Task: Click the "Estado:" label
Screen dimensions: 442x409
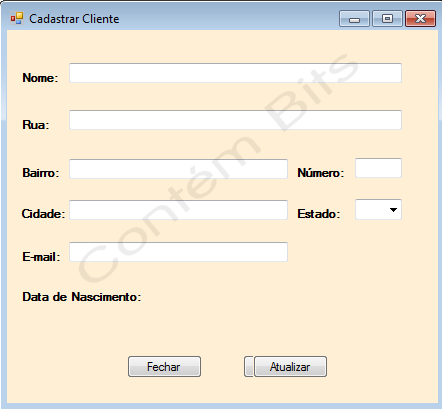Action: point(319,214)
